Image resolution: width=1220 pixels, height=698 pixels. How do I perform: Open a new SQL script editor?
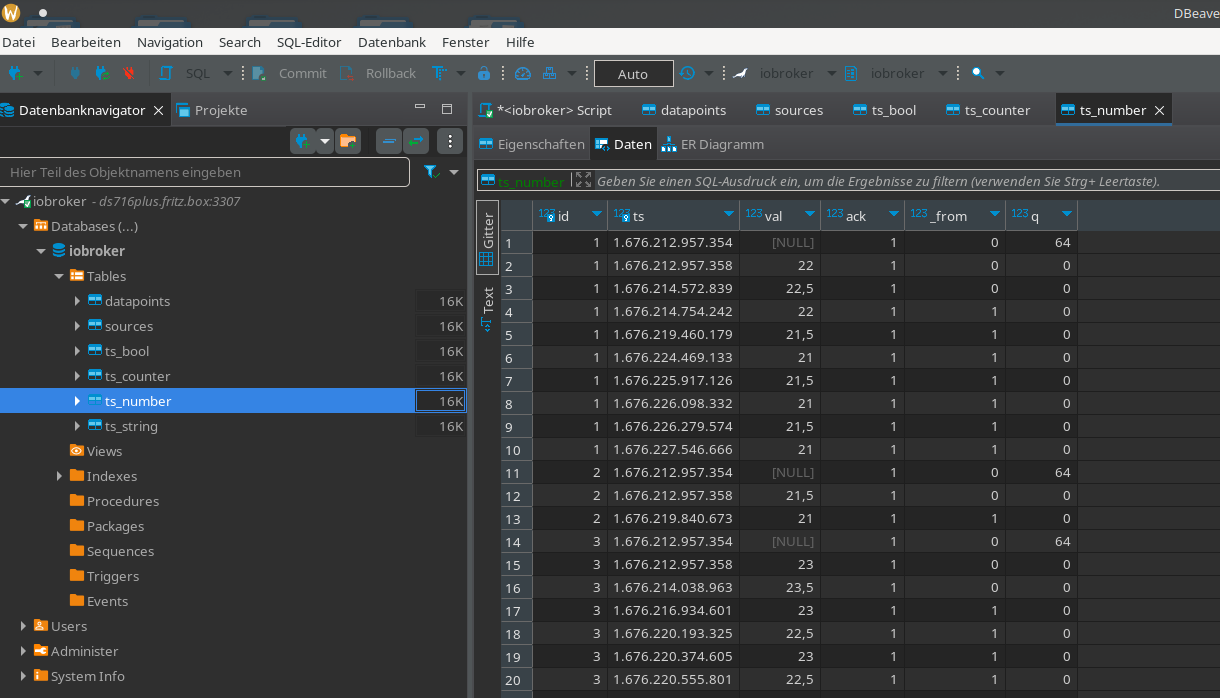[x=166, y=73]
